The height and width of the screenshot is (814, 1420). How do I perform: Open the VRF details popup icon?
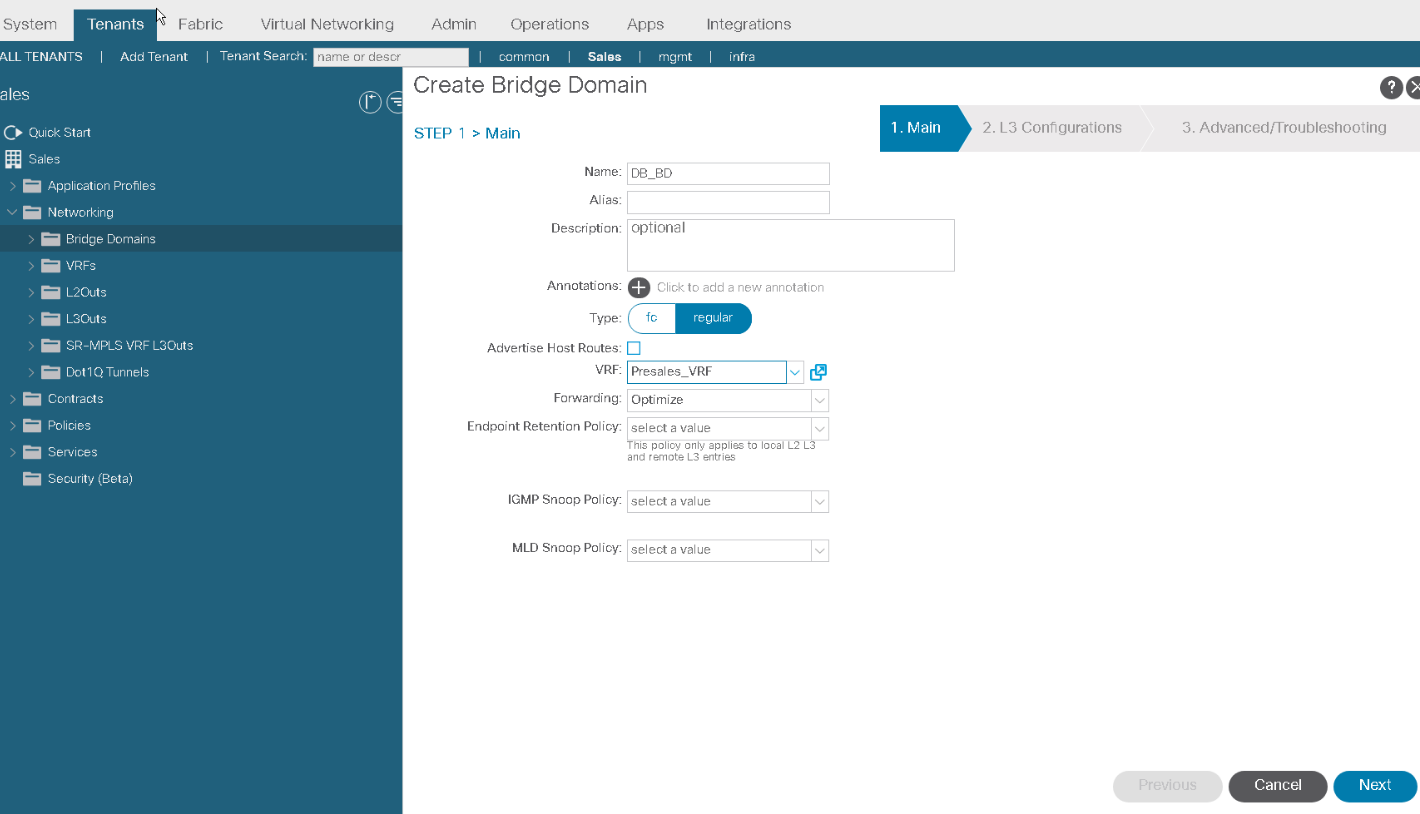pyautogui.click(x=818, y=372)
